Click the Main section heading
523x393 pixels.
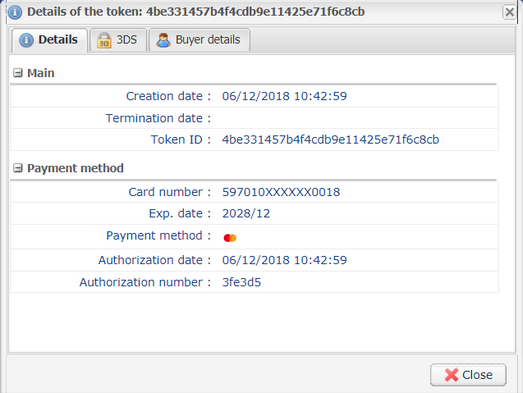(x=41, y=73)
